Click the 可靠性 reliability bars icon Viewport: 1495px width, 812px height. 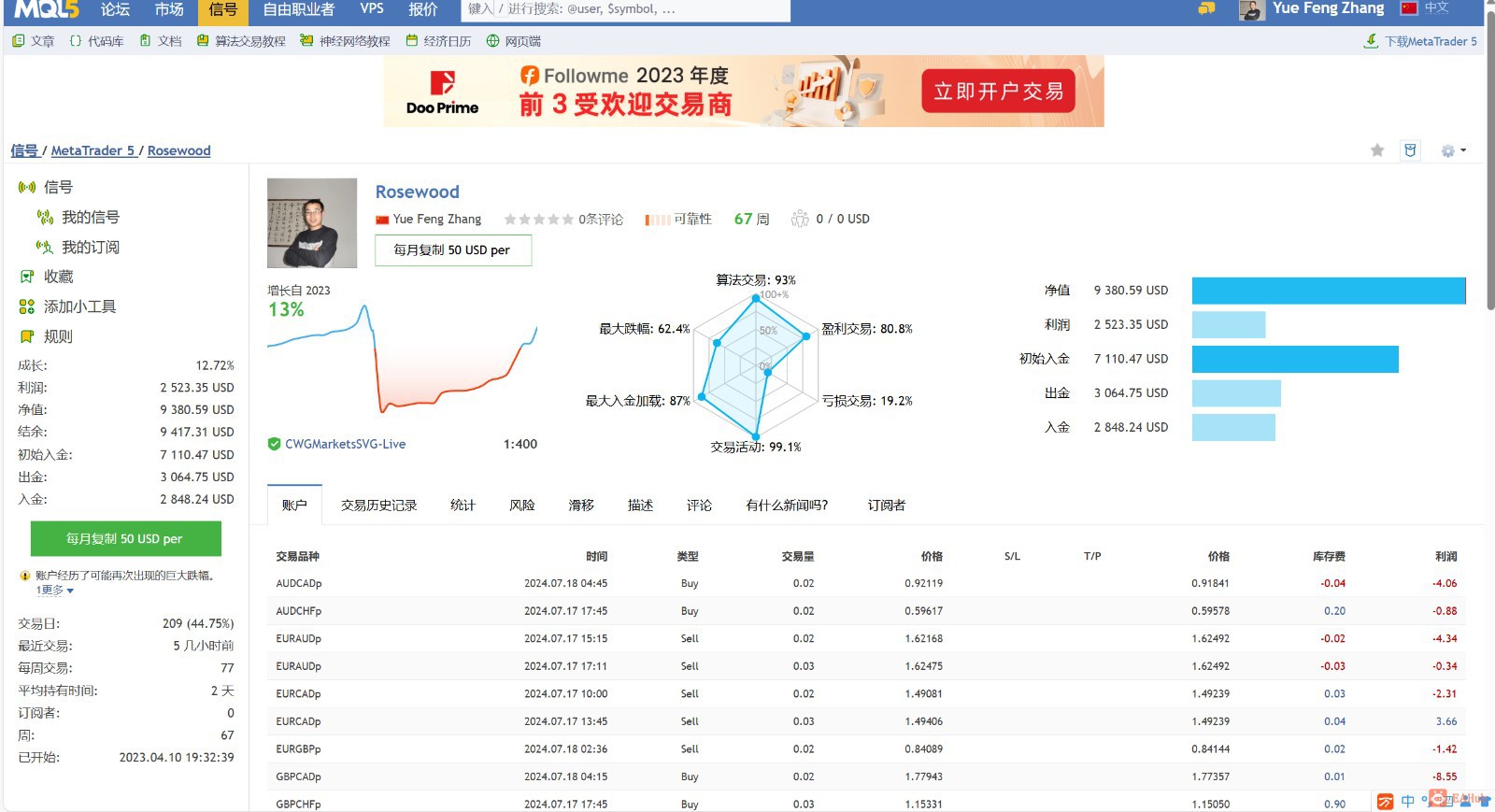coord(657,220)
